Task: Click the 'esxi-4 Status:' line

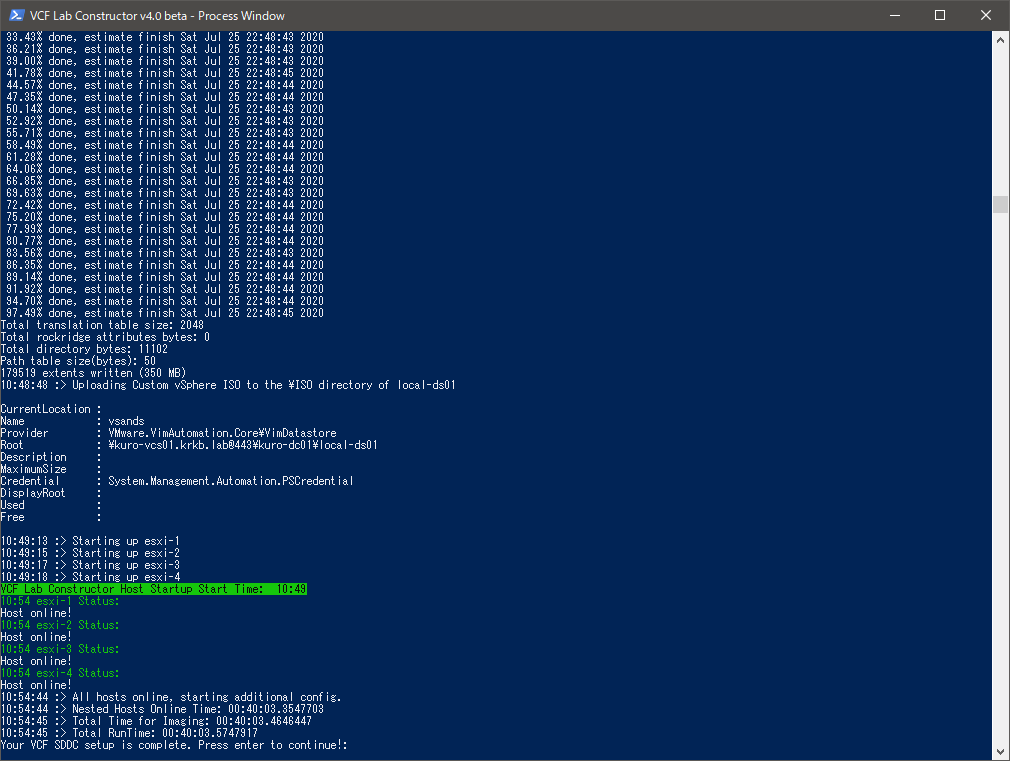Action: 60,673
